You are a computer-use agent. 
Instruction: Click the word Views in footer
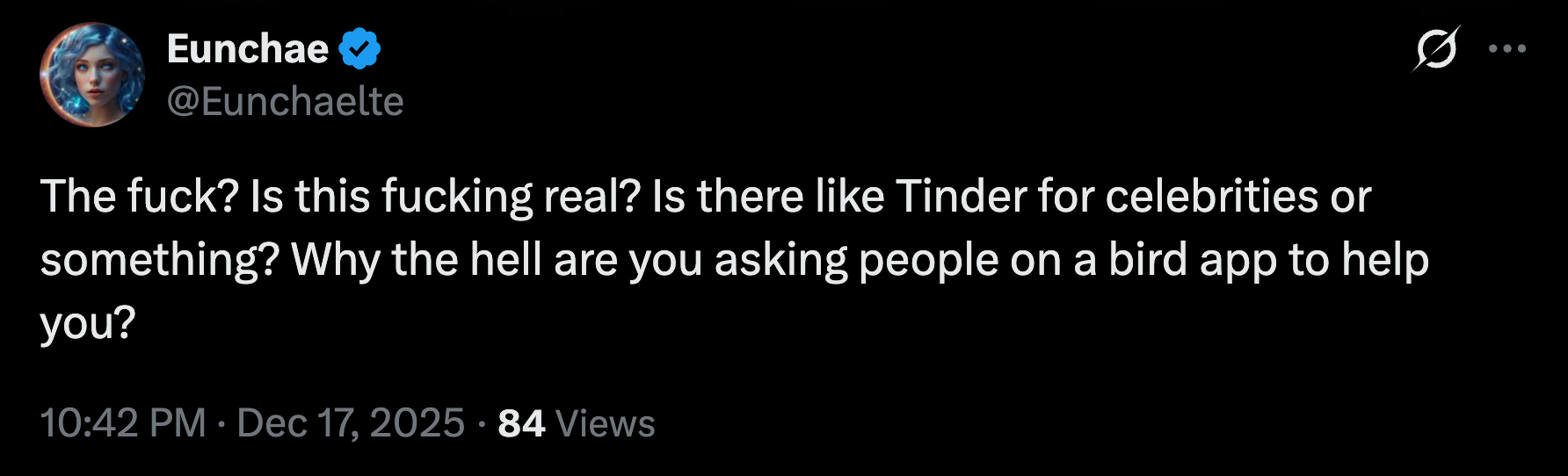pos(606,423)
